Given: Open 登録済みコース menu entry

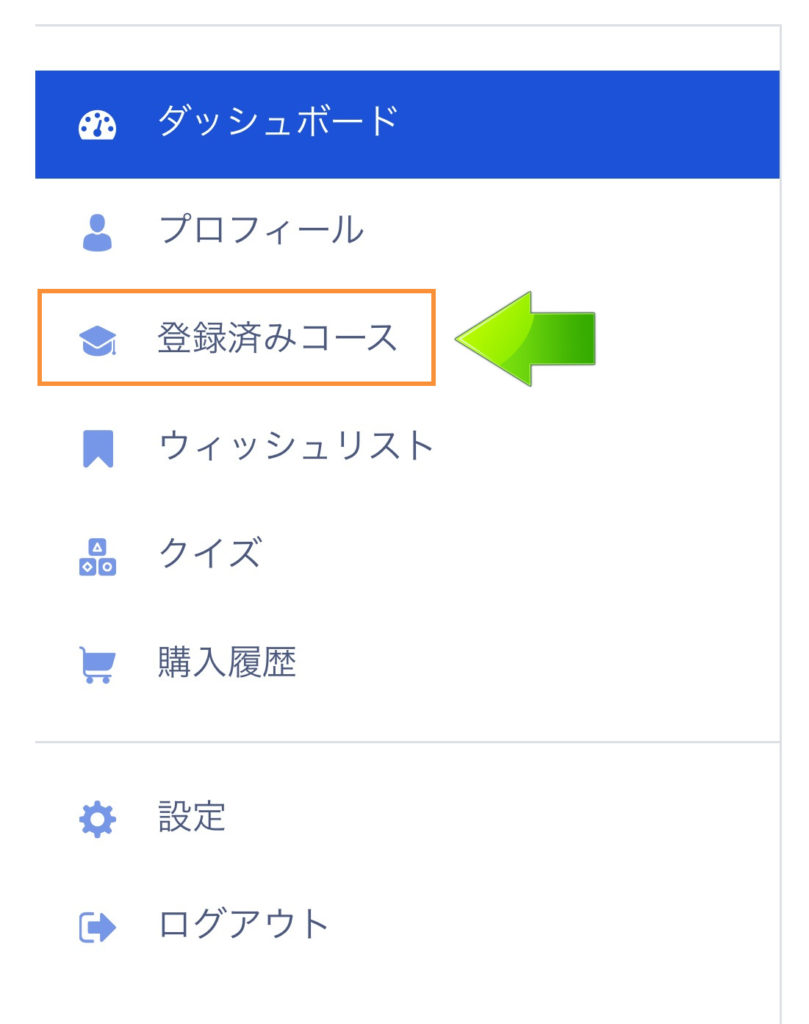Looking at the screenshot, I should coord(278,338).
